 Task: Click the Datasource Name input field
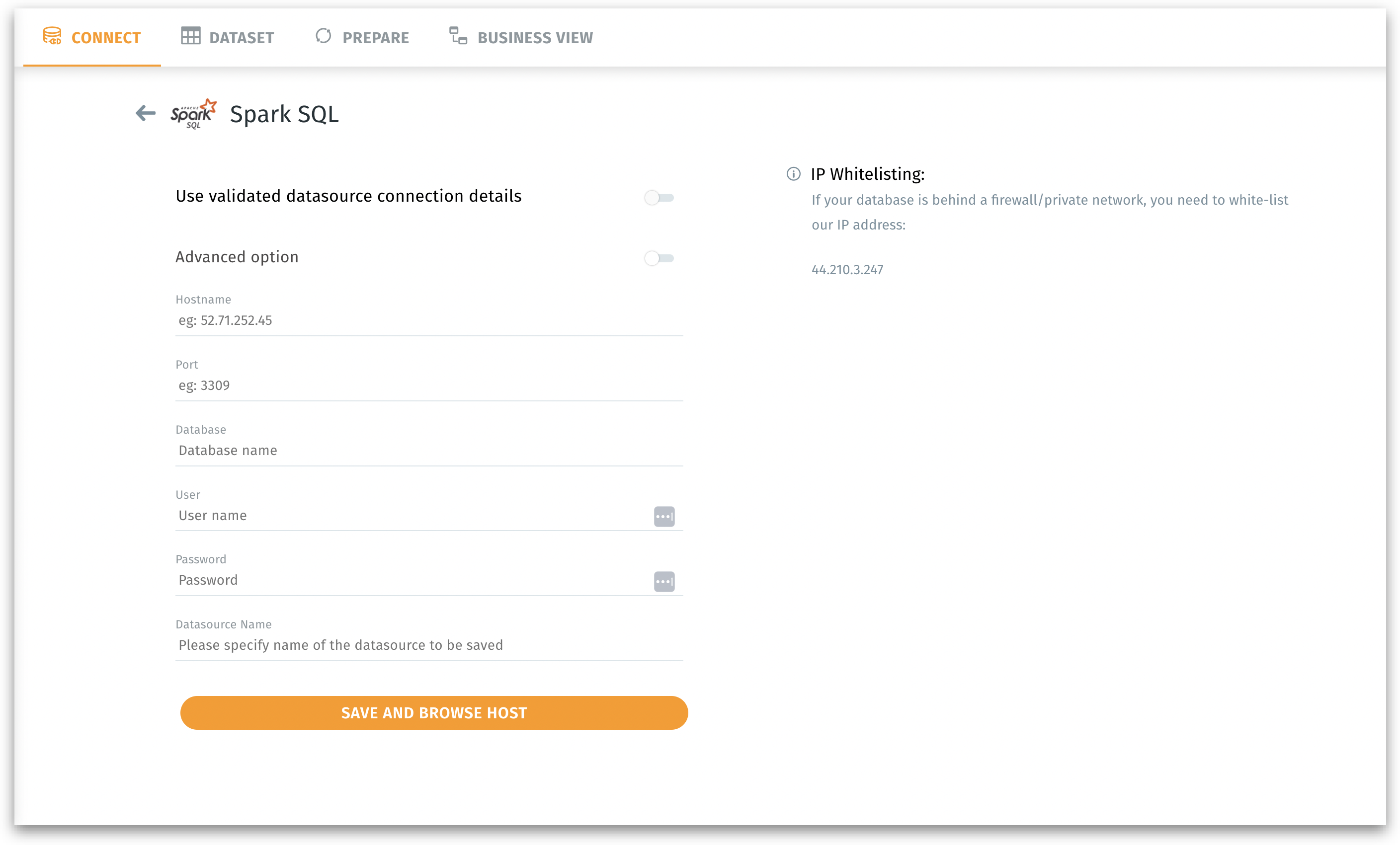click(428, 645)
